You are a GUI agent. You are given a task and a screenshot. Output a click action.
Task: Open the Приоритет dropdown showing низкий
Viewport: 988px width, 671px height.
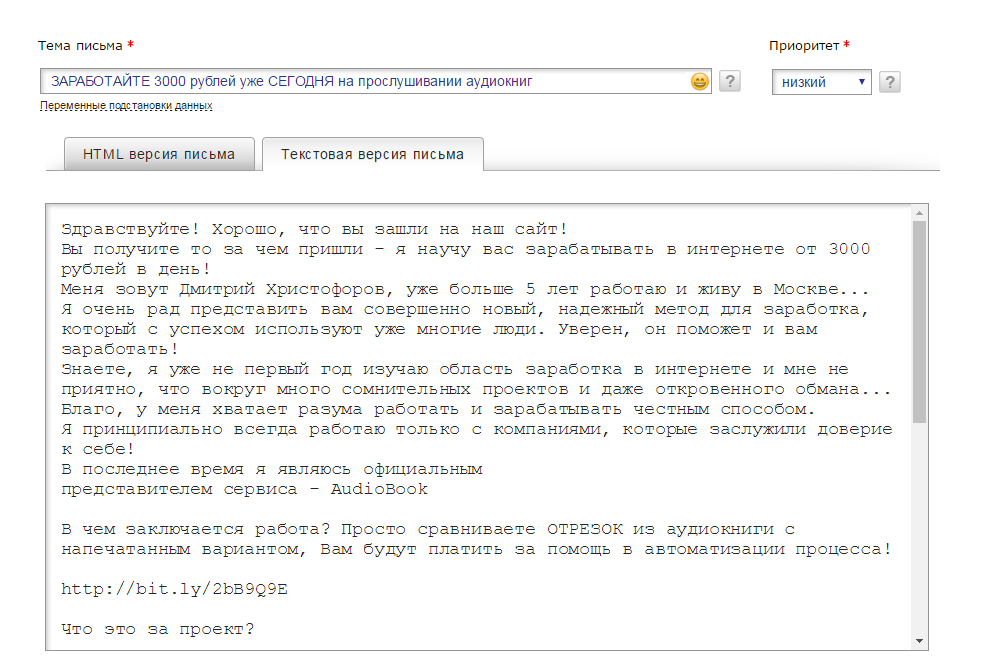click(x=822, y=82)
